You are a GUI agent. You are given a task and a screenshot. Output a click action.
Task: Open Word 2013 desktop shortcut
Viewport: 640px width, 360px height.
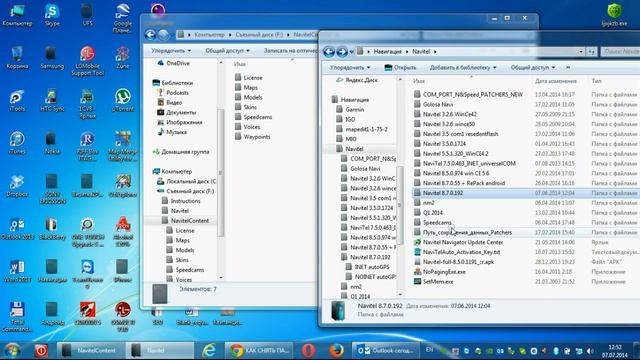tap(17, 271)
